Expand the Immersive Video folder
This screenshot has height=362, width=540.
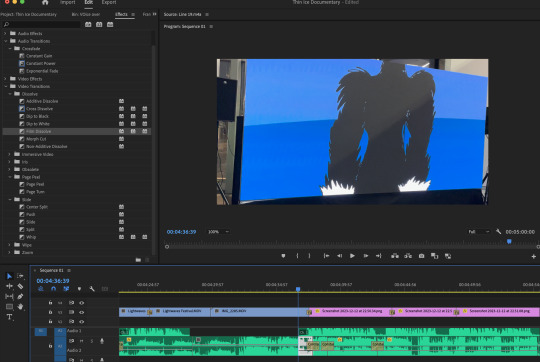10,154
